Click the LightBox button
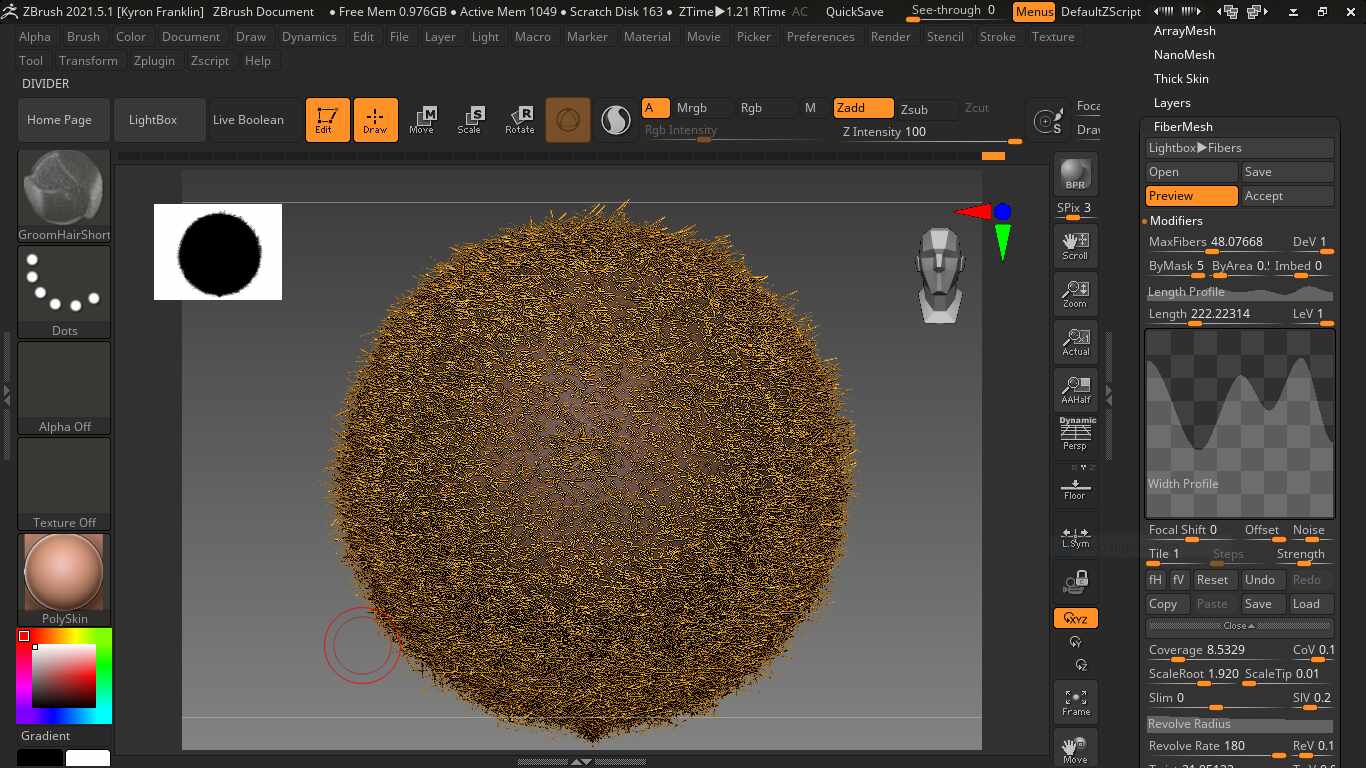1366x768 pixels. pyautogui.click(x=153, y=120)
